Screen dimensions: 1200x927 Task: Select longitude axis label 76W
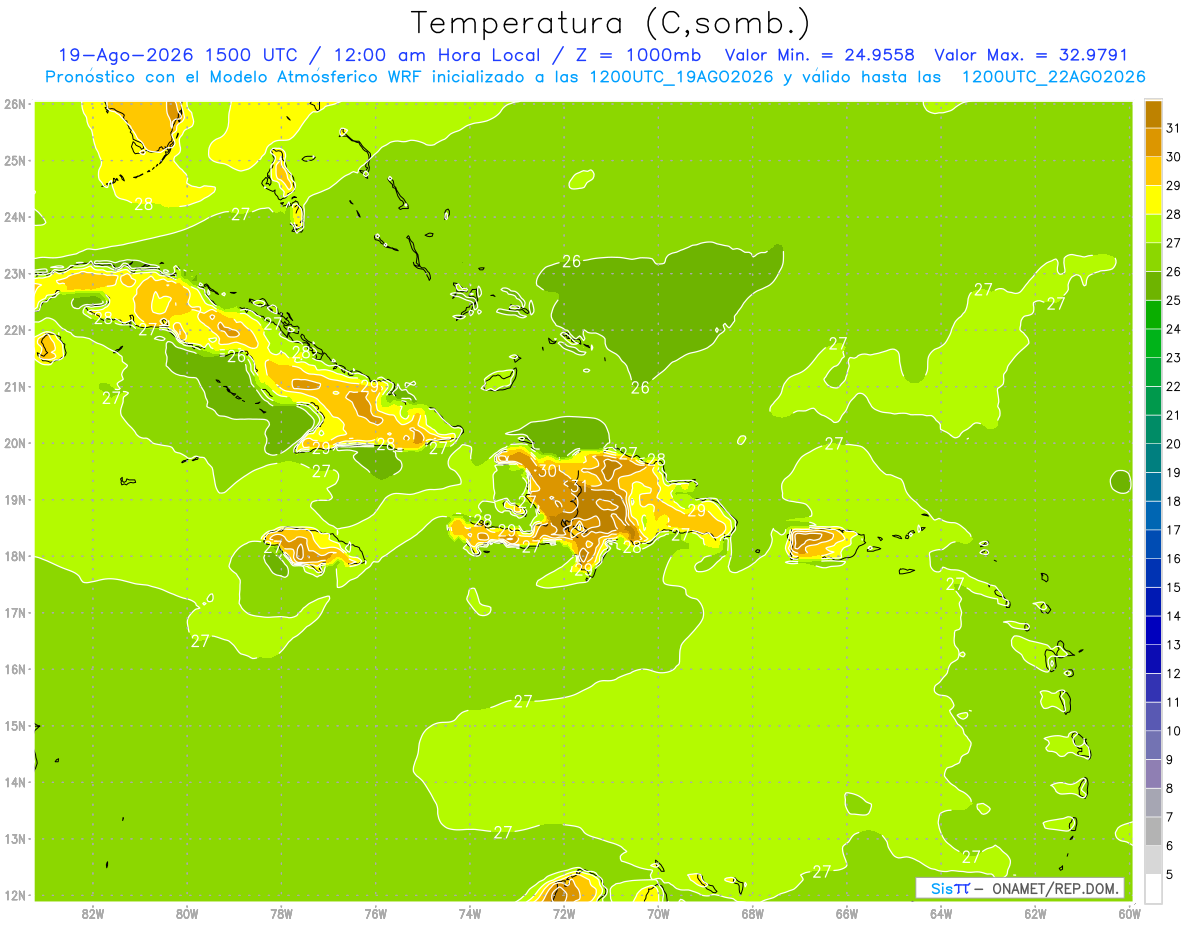[x=375, y=913]
